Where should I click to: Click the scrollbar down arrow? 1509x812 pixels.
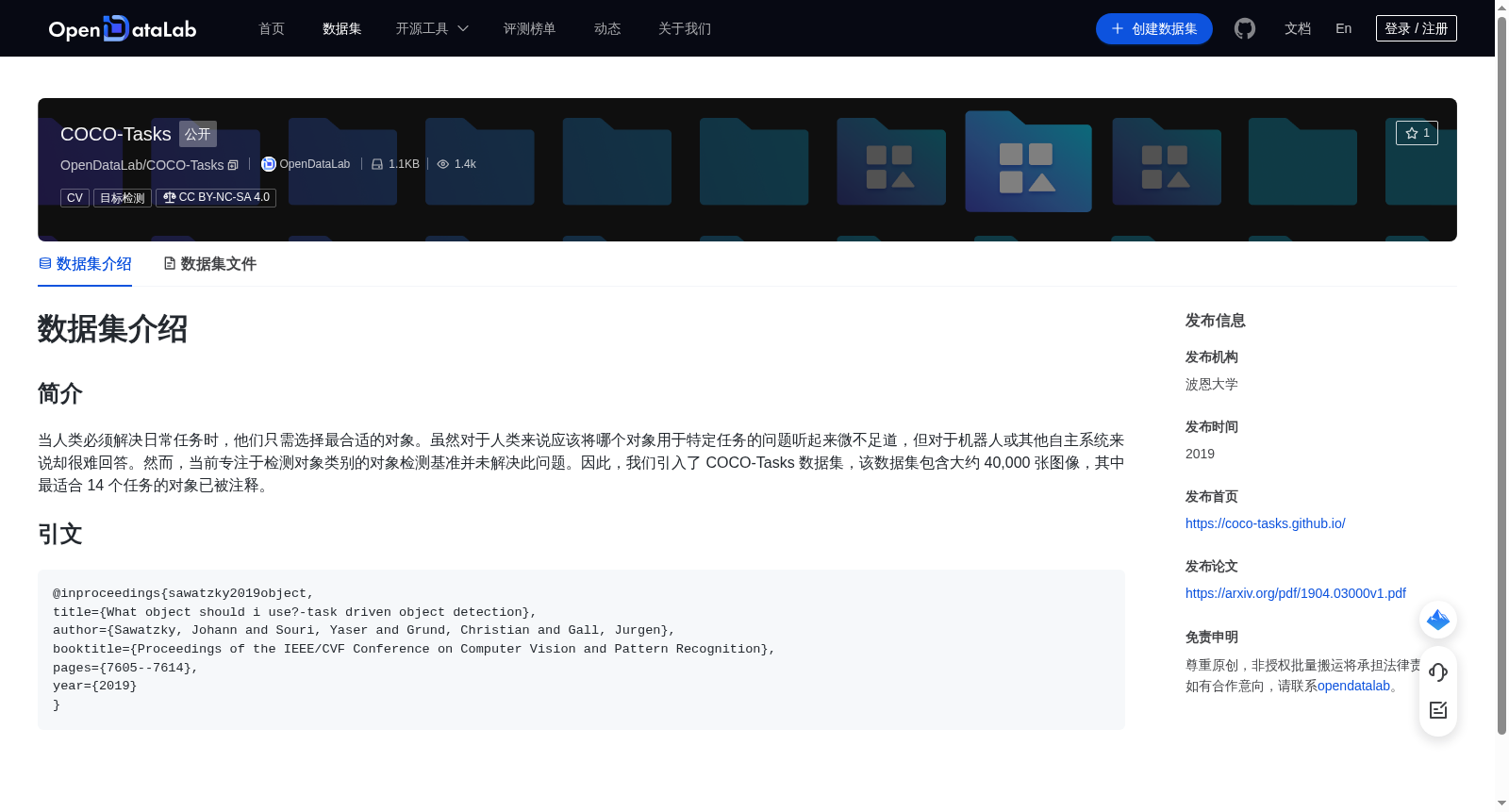1501,804
